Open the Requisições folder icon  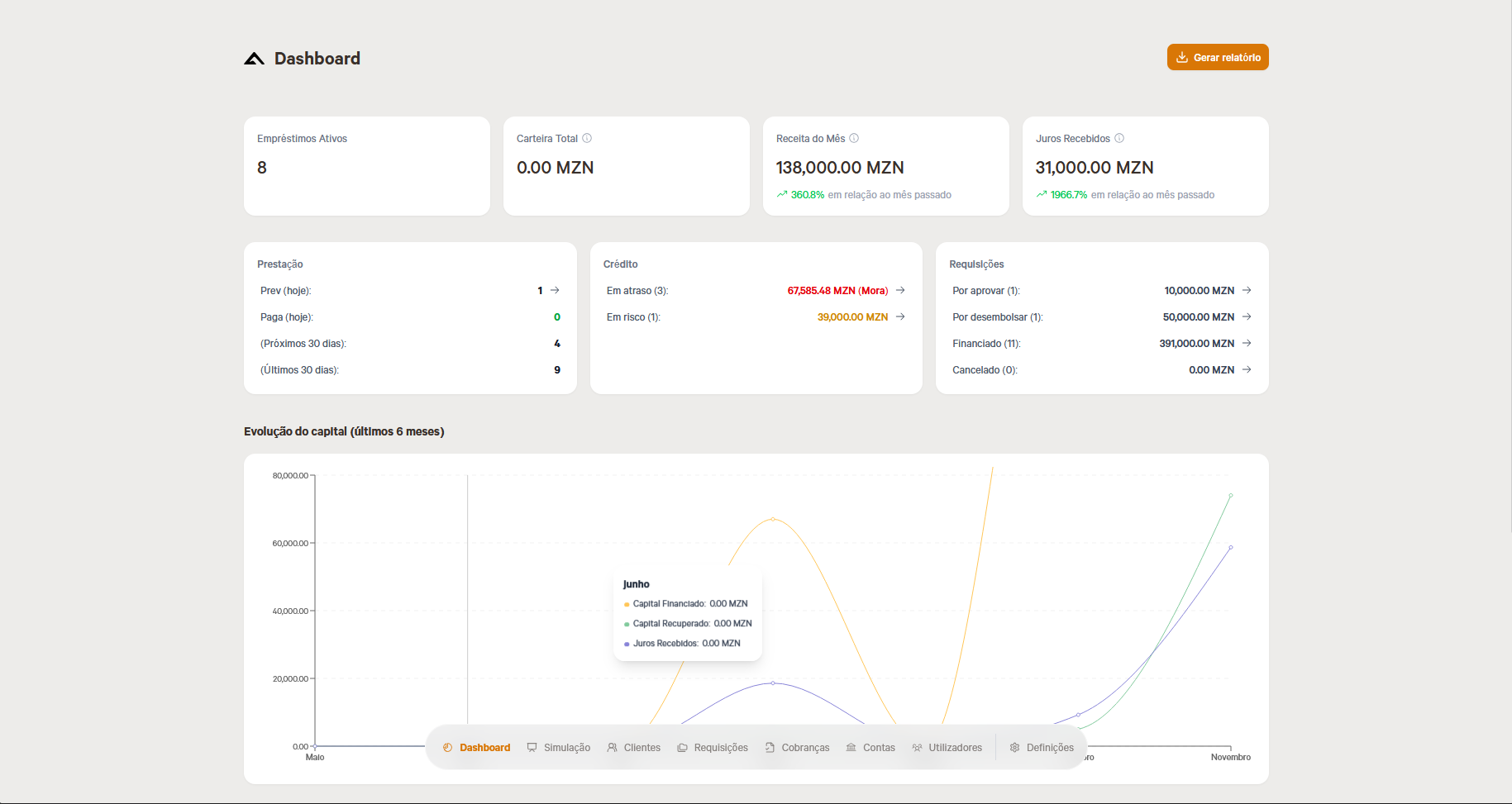pyautogui.click(x=683, y=747)
